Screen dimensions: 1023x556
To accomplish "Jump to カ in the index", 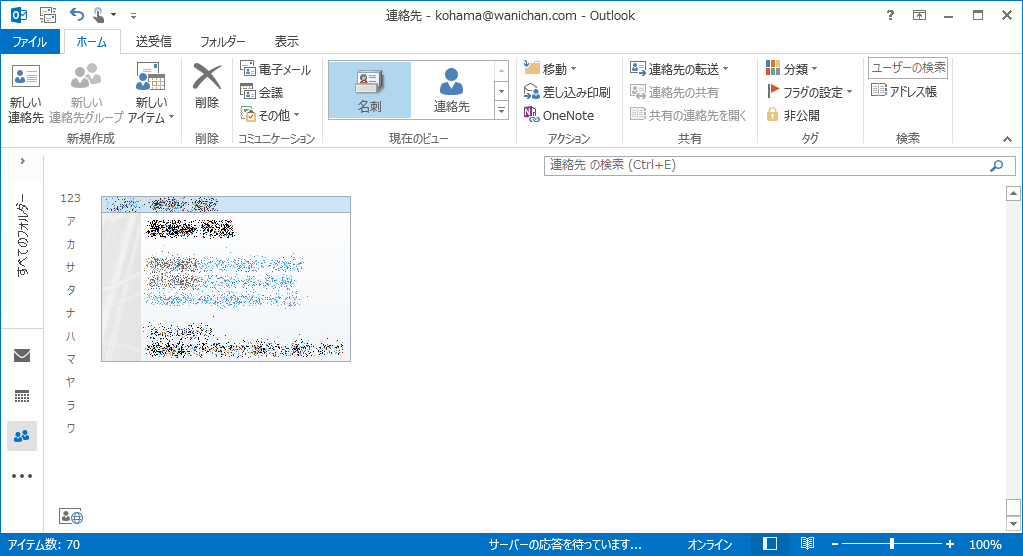I will 70,244.
